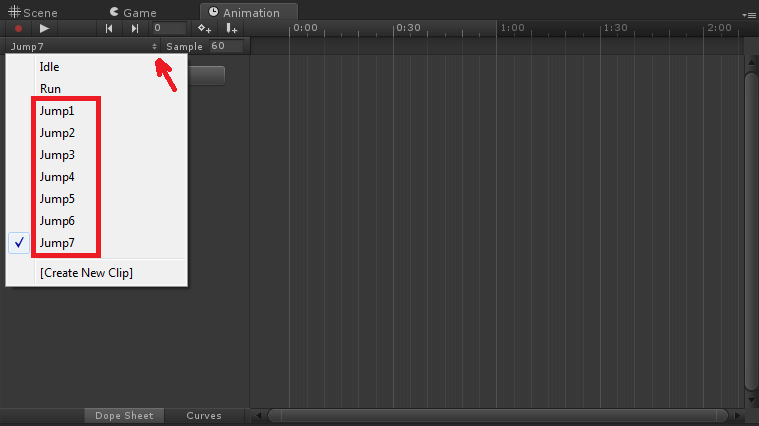The width and height of the screenshot is (759, 426).
Task: Click the Sample rate field showing 60
Action: tap(226, 46)
